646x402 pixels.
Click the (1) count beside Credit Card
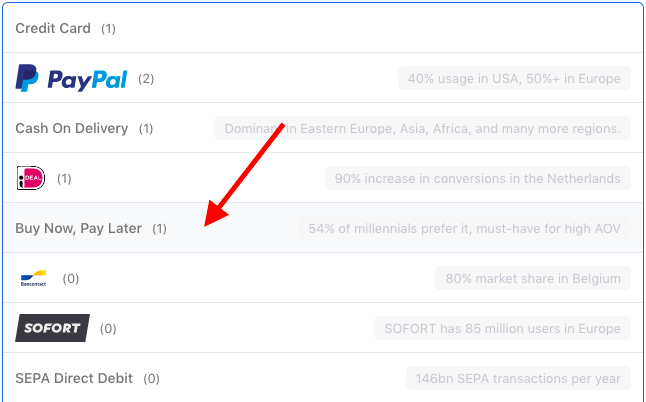(108, 28)
